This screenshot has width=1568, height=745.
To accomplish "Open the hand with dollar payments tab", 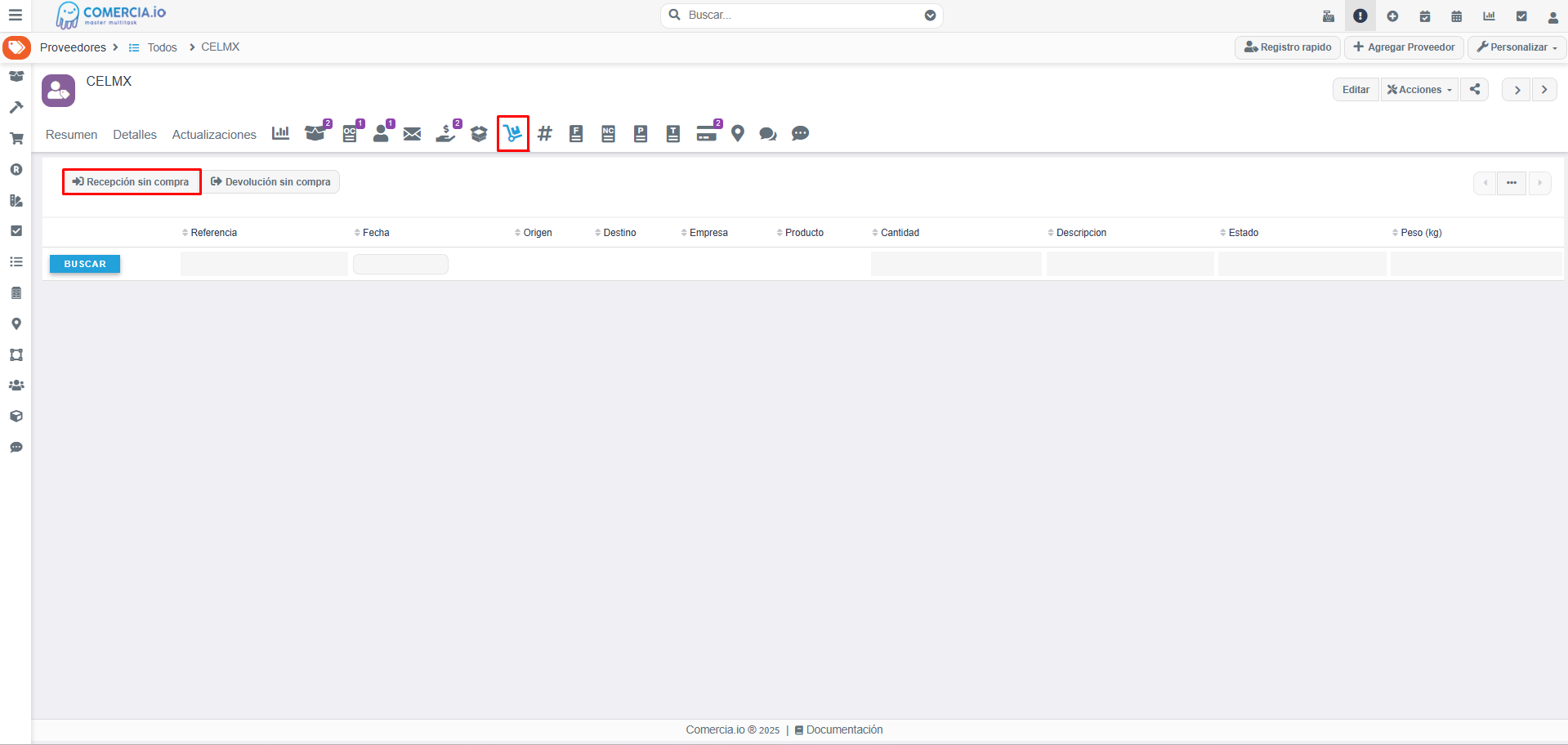I will [x=447, y=132].
